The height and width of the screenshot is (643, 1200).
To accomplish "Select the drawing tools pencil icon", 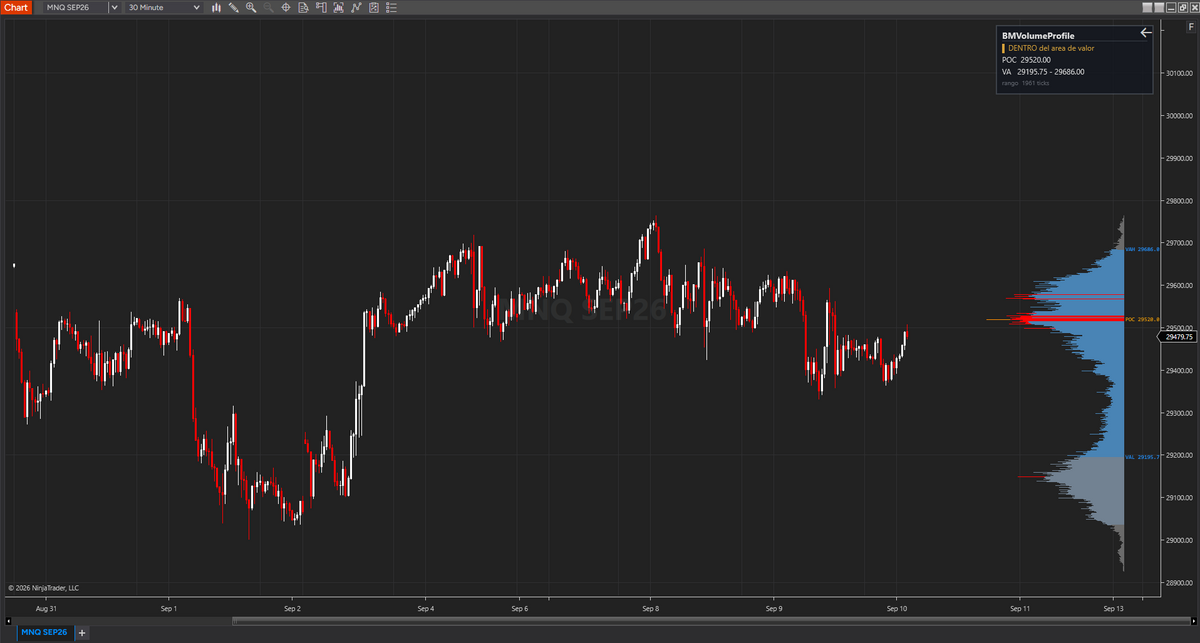I will [x=233, y=7].
